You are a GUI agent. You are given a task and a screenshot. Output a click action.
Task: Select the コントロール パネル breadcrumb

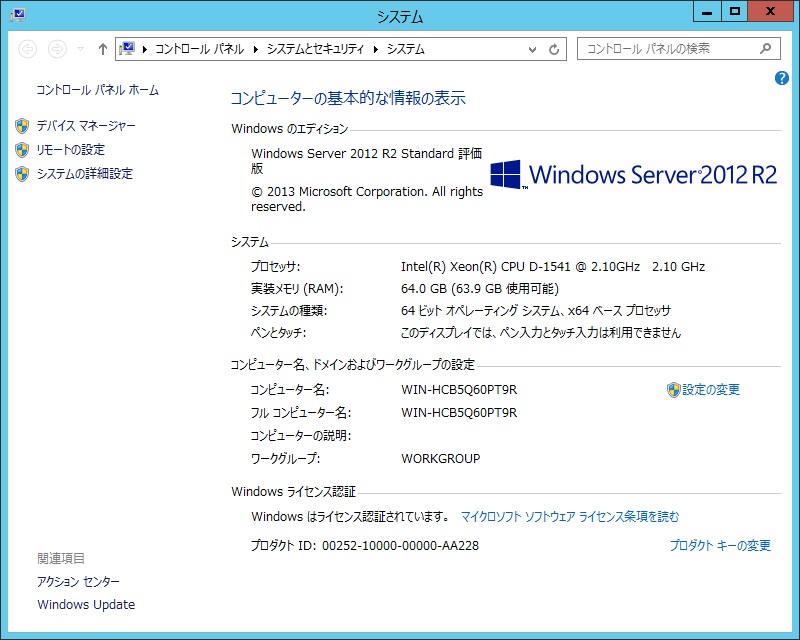tap(200, 49)
